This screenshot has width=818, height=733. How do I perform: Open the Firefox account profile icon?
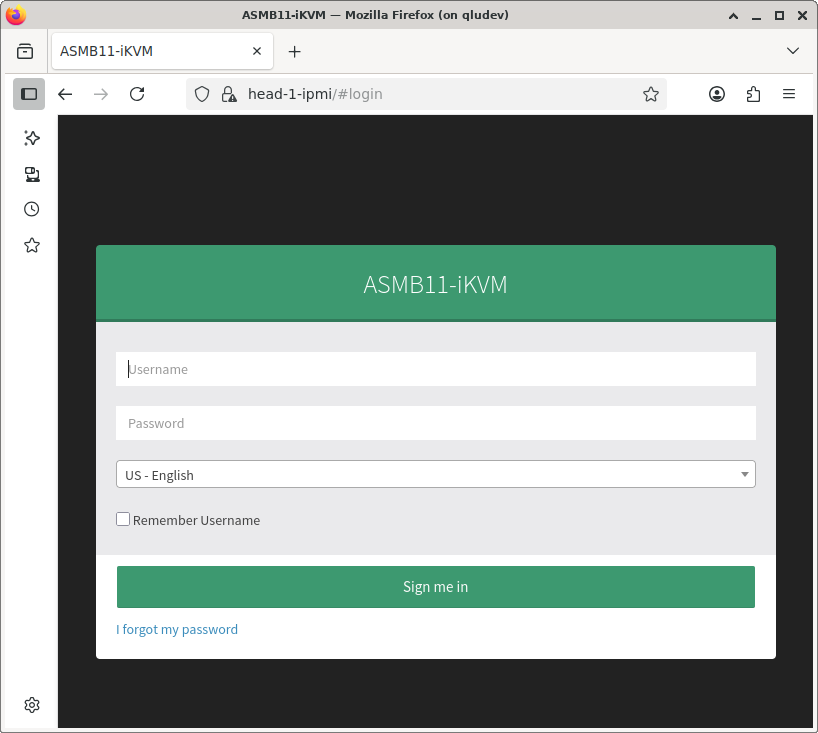click(717, 94)
